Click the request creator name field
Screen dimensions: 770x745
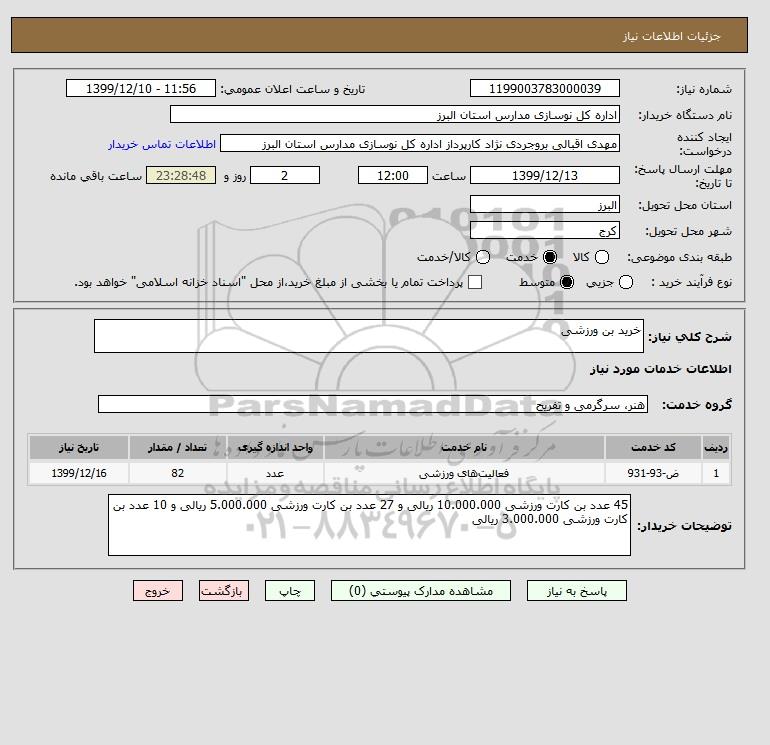(420, 144)
